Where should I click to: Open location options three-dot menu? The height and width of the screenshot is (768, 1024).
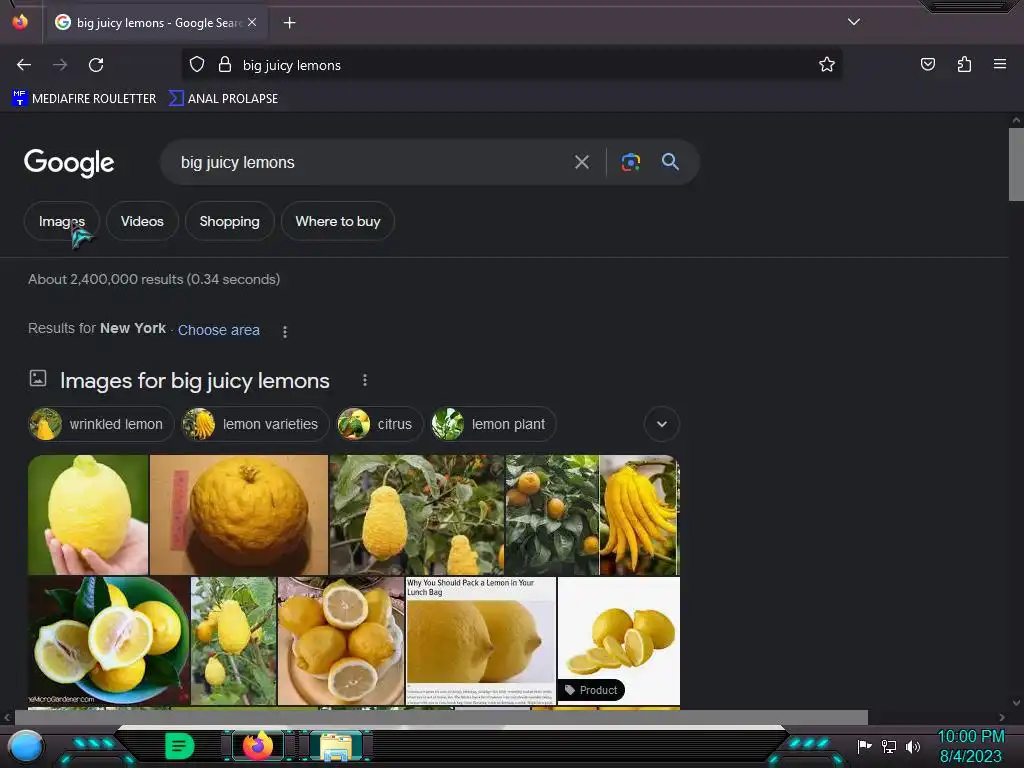[x=285, y=331]
